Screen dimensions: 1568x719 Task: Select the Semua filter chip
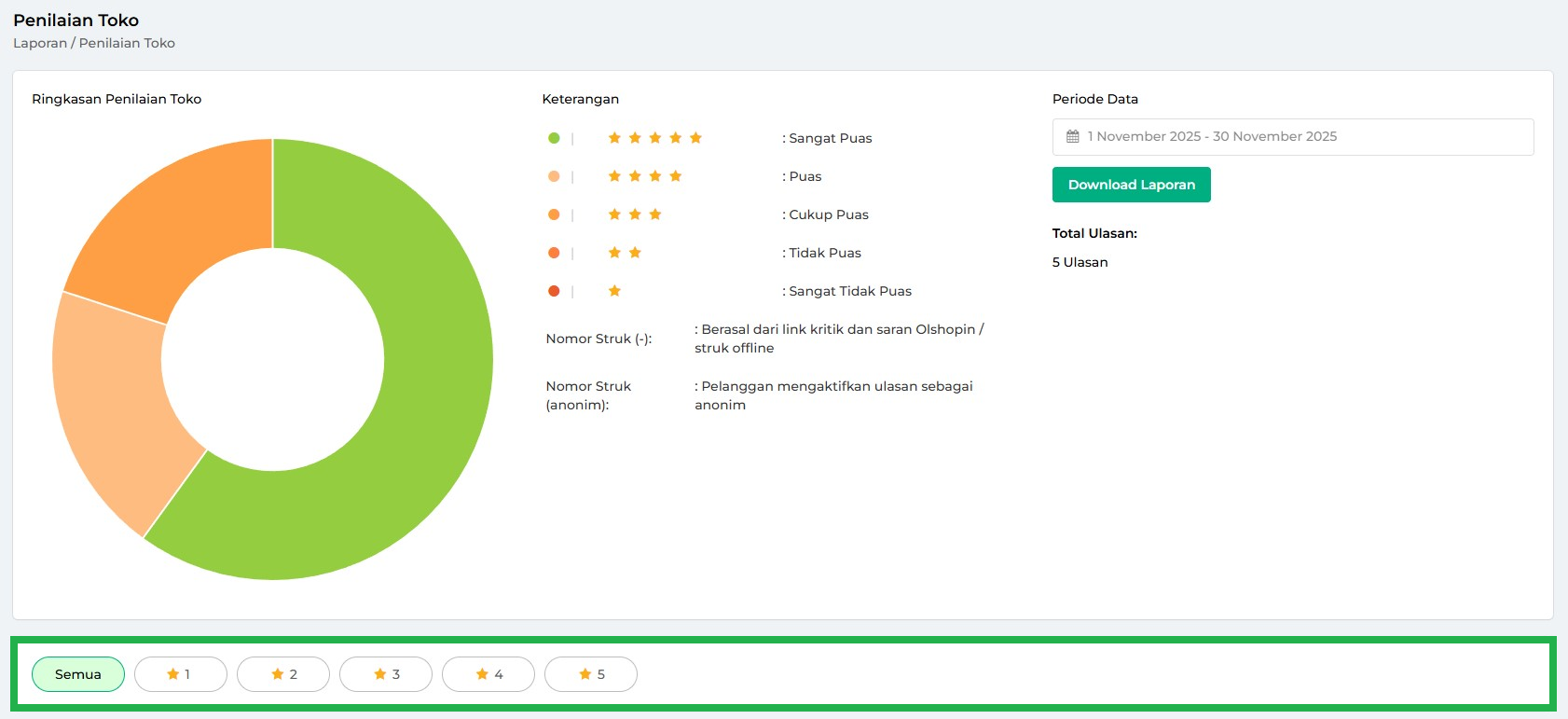pyautogui.click(x=78, y=674)
